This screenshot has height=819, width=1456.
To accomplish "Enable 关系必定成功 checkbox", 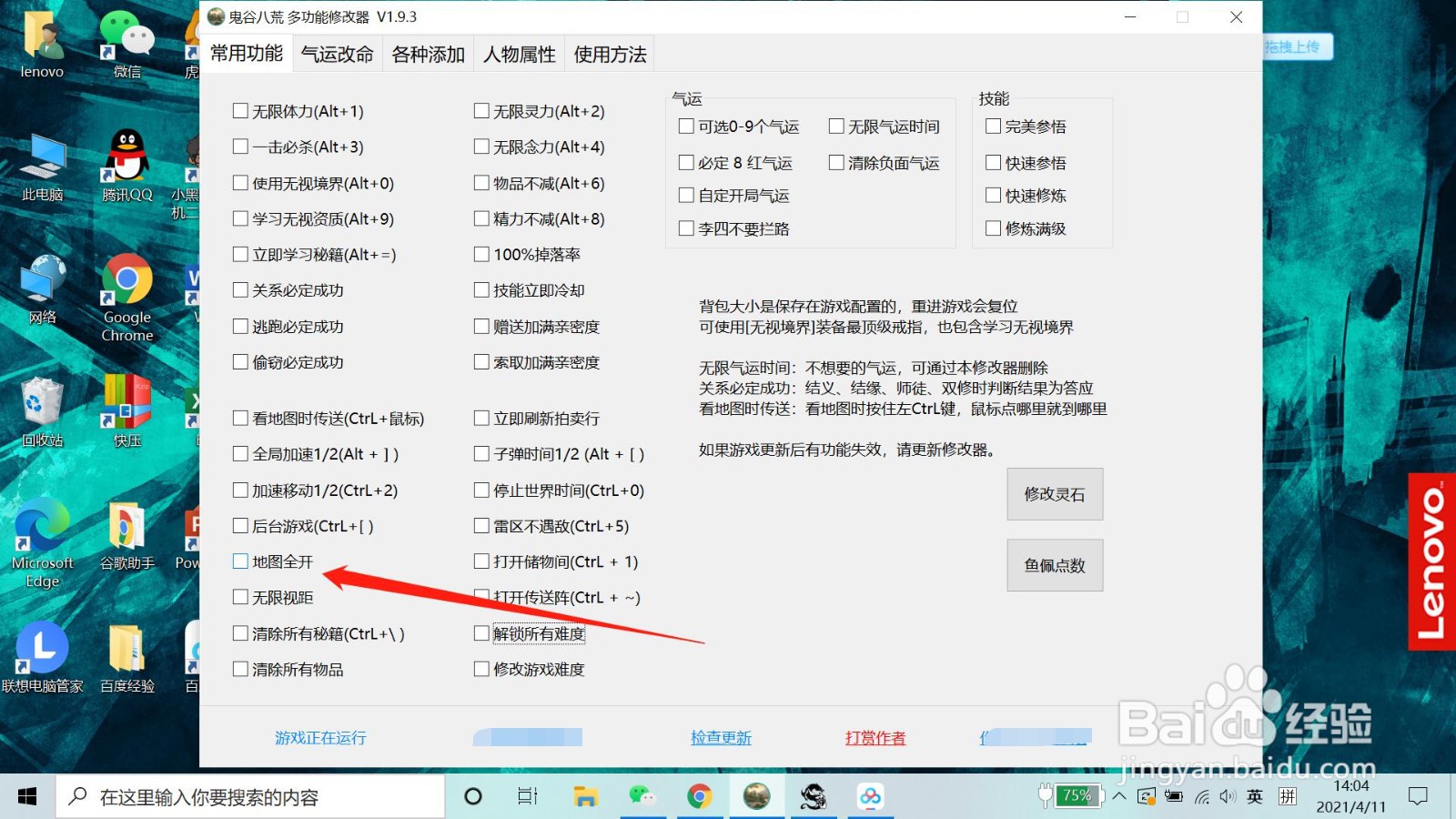I will click(240, 290).
